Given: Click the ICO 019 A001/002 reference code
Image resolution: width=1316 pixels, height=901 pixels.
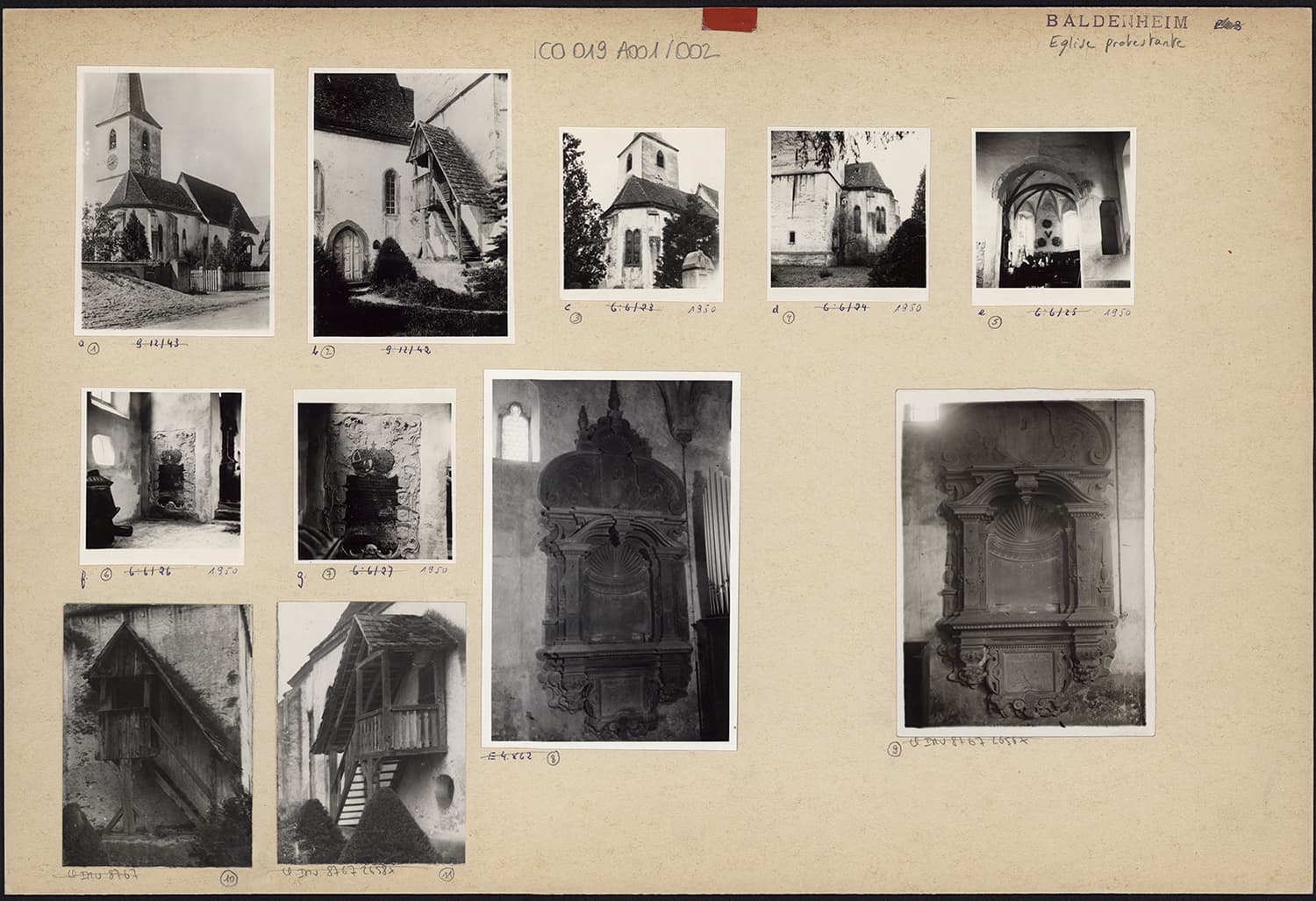Looking at the screenshot, I should point(626,51).
